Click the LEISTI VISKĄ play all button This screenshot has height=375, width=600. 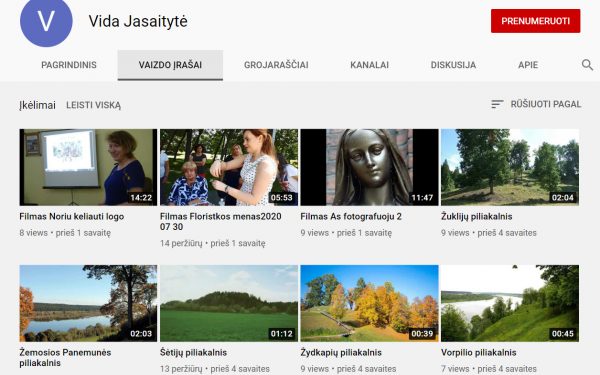94,105
